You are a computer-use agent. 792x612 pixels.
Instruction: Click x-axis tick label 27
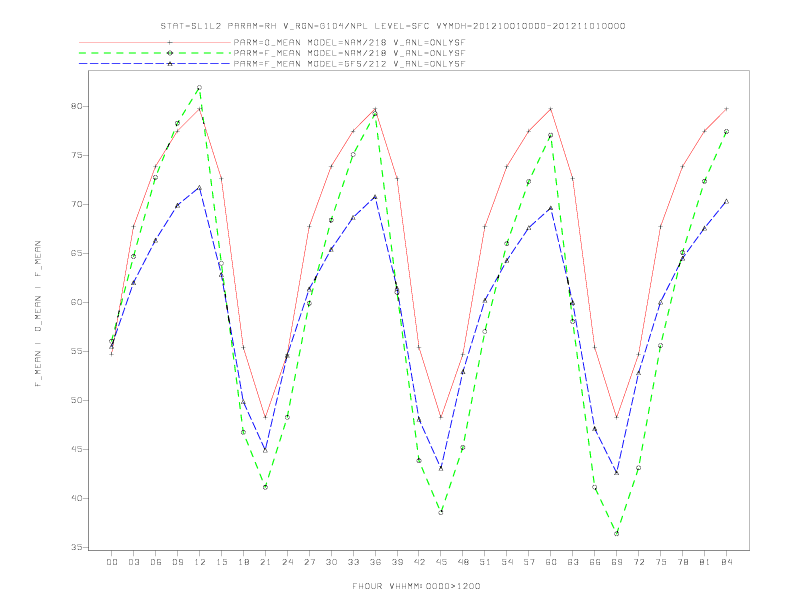[x=309, y=562]
